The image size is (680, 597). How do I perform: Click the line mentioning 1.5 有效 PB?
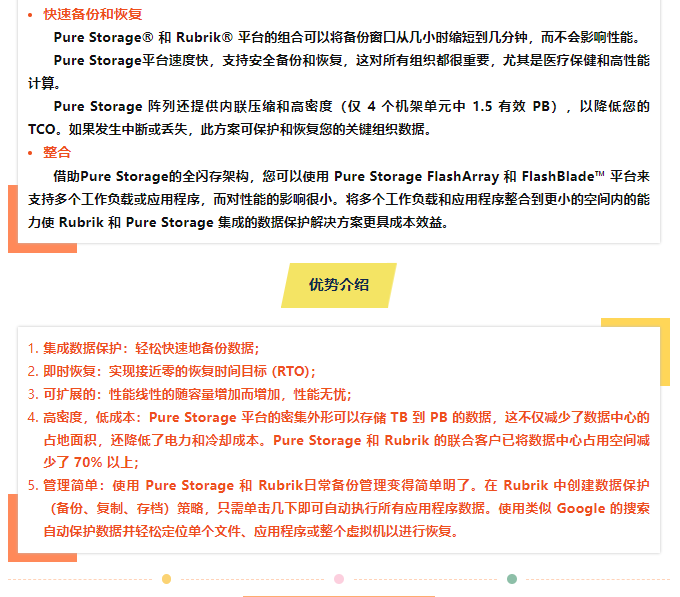click(352, 106)
